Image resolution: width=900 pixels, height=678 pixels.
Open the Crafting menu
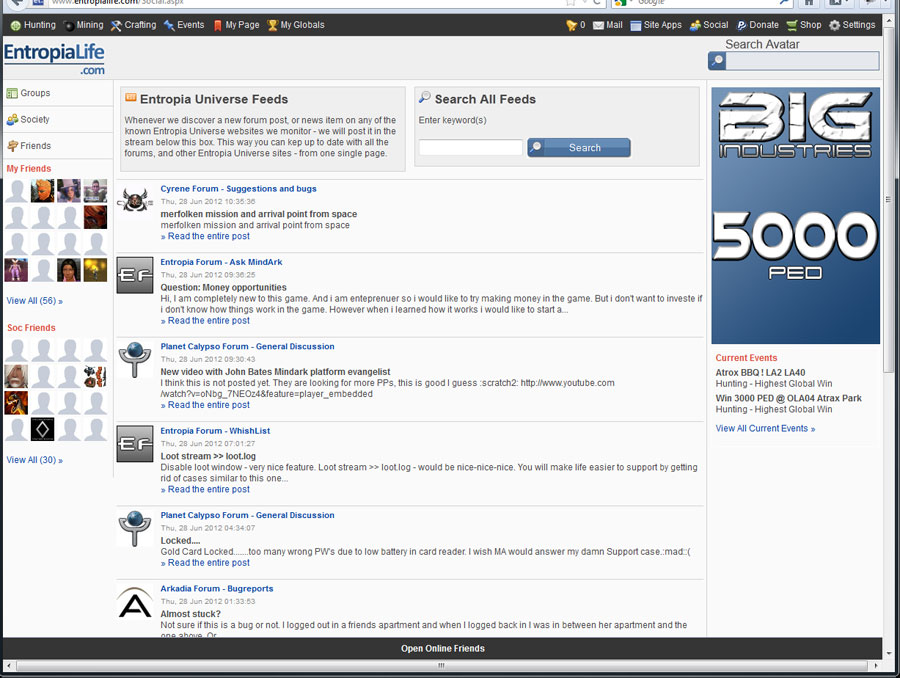(x=134, y=25)
